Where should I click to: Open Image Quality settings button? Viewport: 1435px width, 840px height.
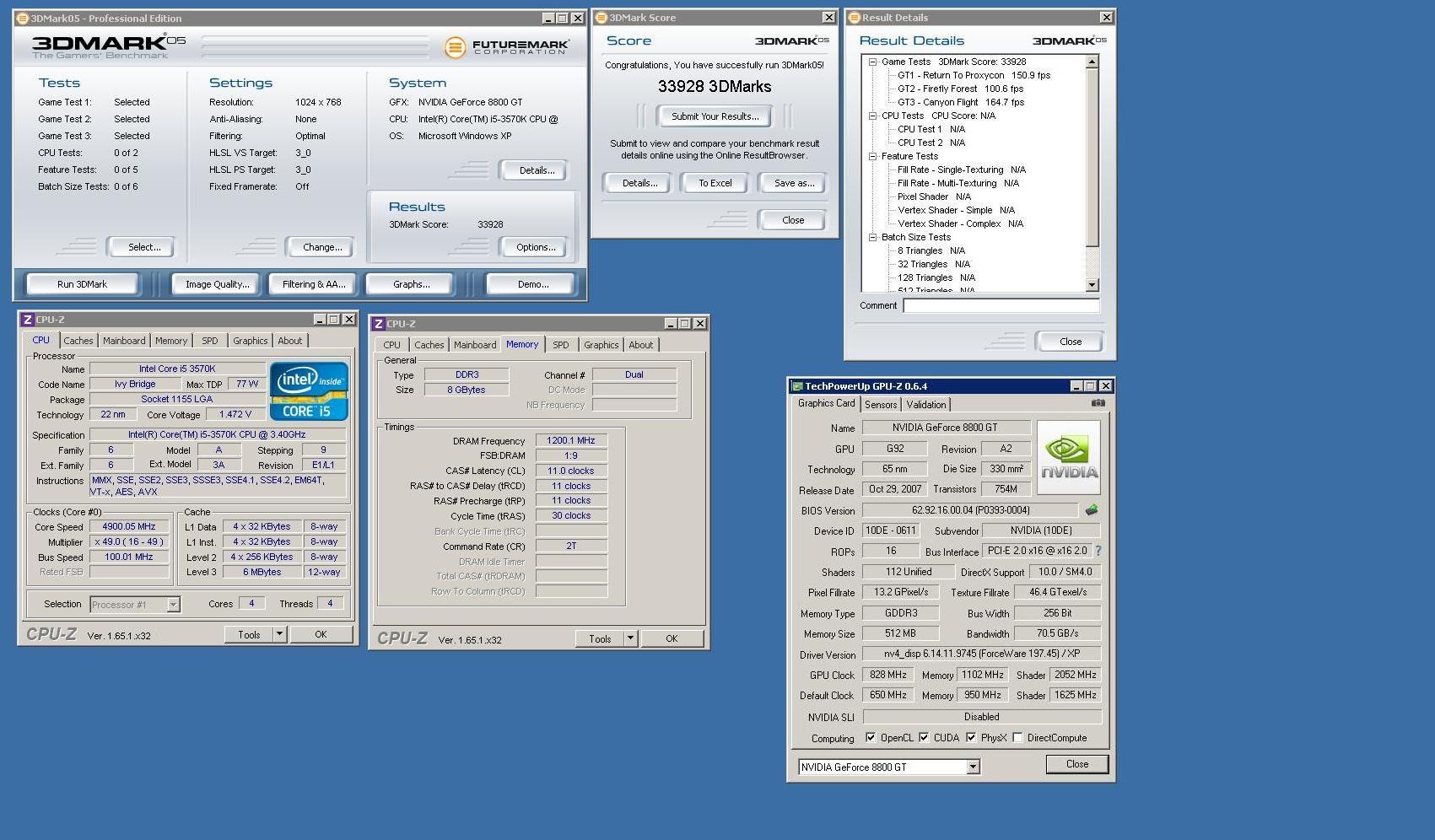tap(218, 284)
